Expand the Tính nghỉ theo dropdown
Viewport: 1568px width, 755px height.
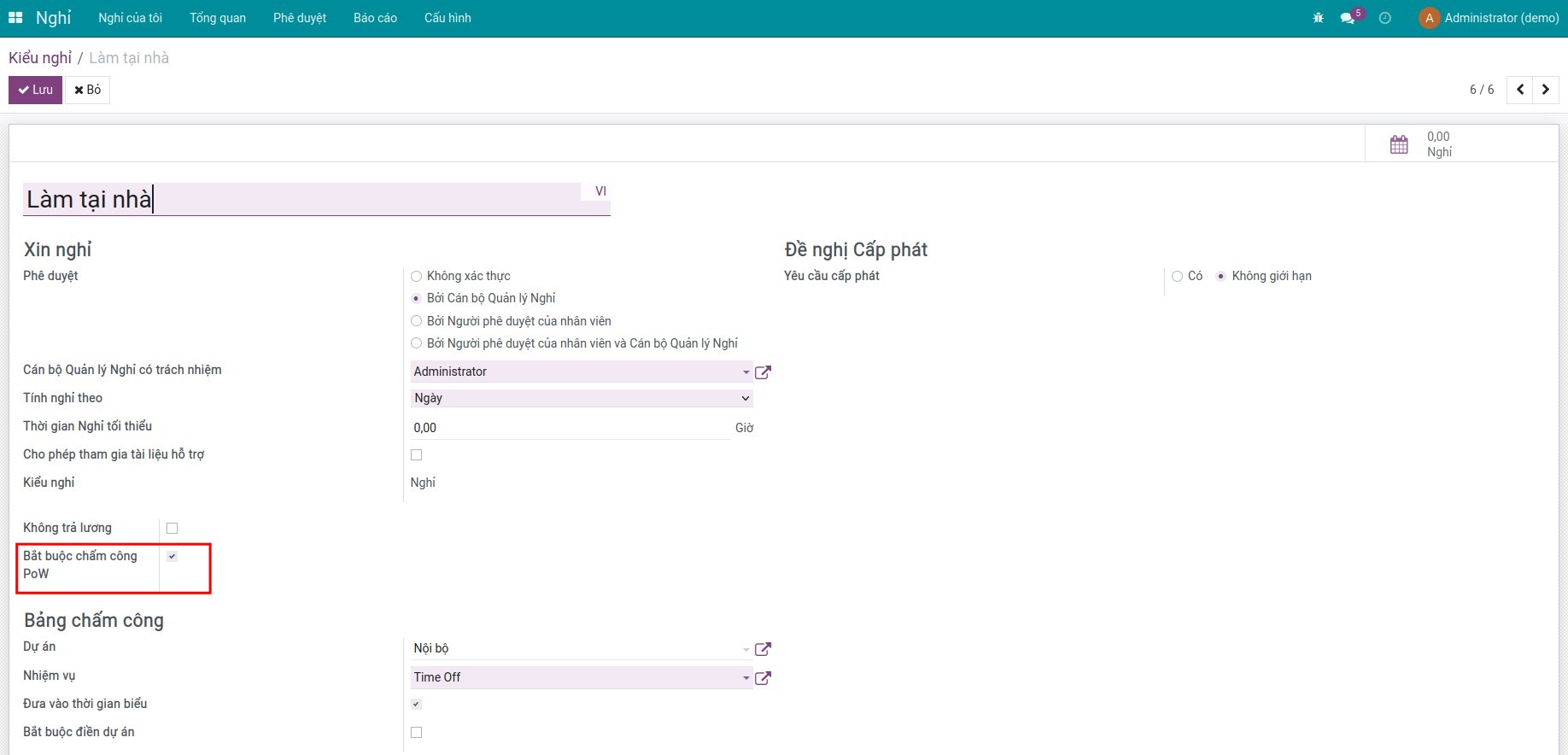coord(581,398)
